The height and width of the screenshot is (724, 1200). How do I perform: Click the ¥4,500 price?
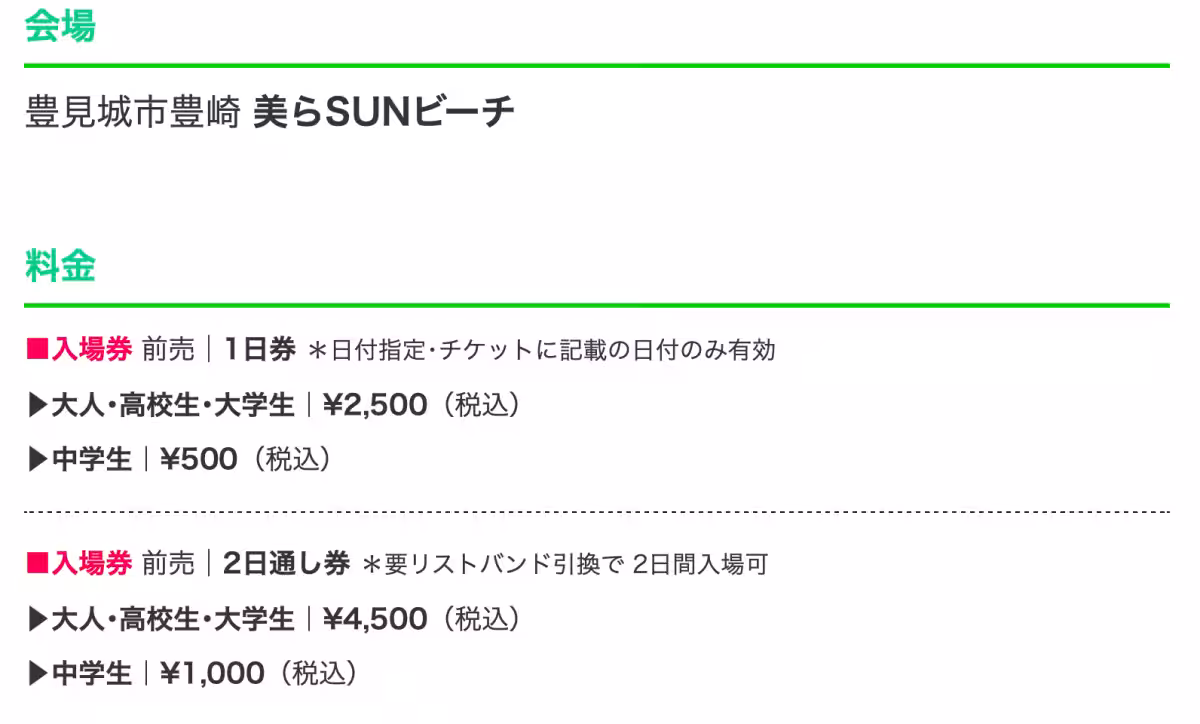[375, 620]
